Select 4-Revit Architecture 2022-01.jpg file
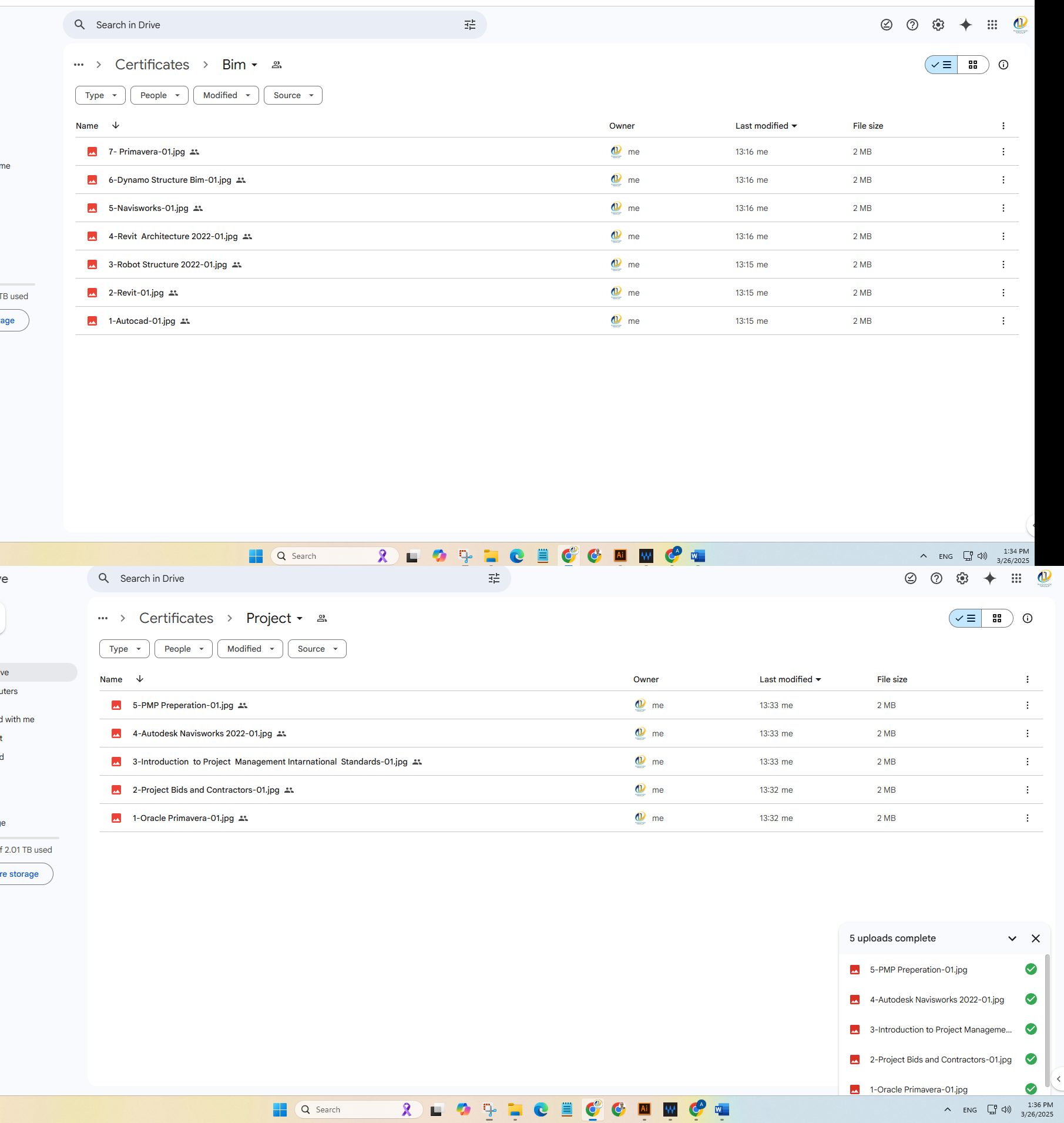This screenshot has height=1123, width=1064. (546, 236)
